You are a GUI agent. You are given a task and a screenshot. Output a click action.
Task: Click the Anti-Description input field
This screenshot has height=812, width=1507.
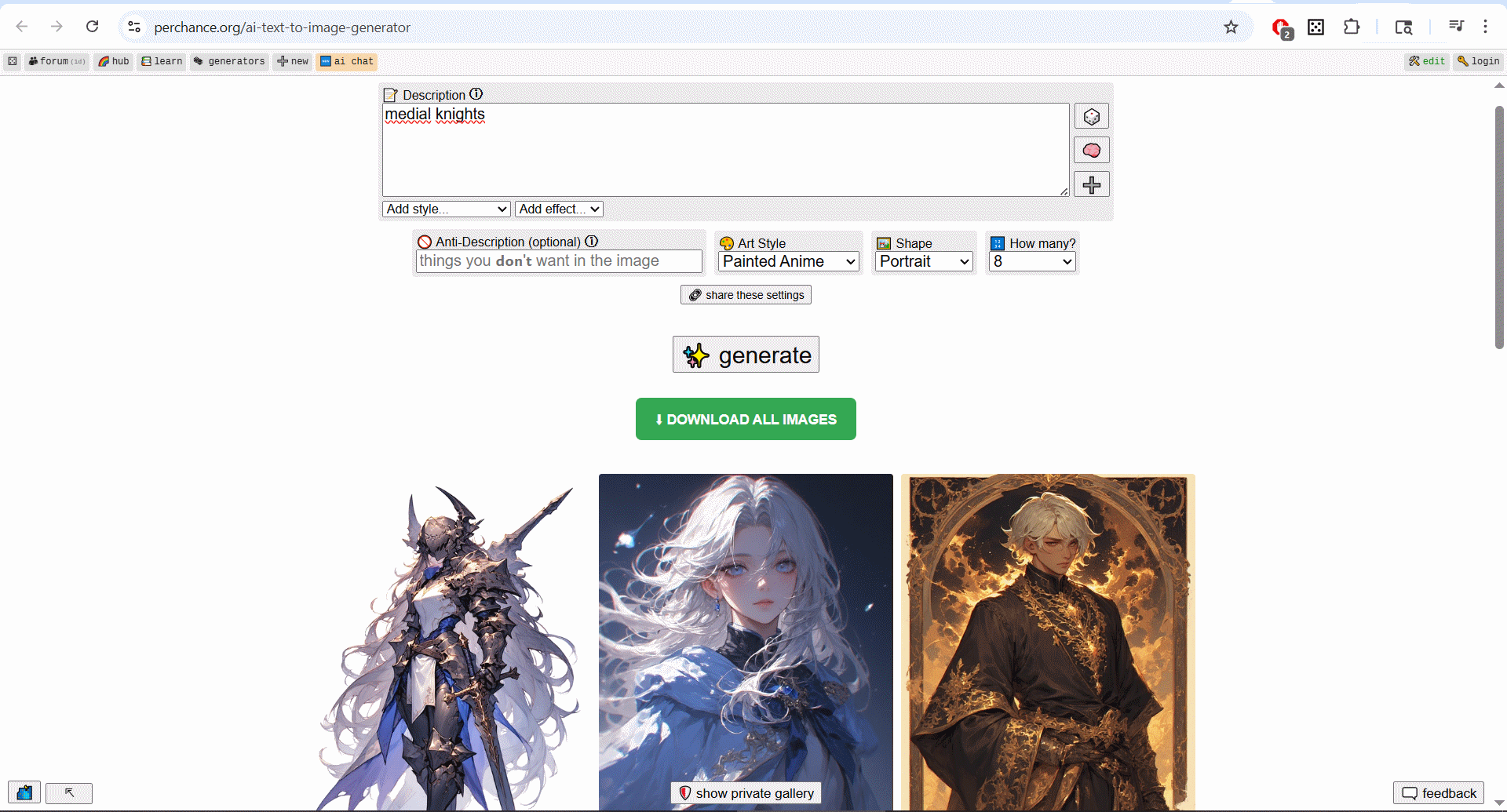(x=558, y=261)
